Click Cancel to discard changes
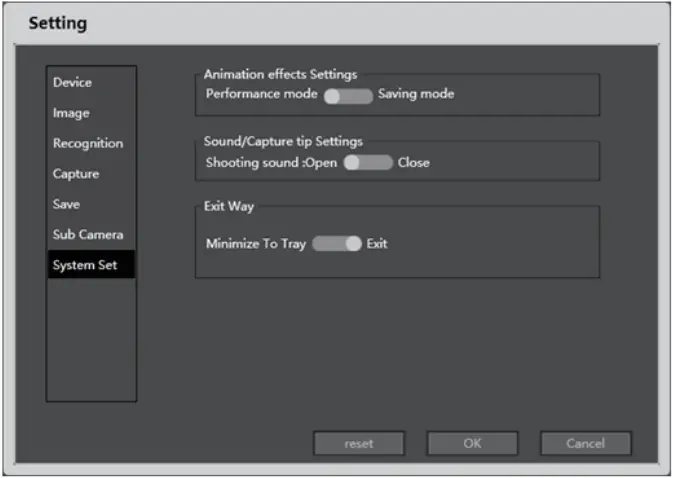This screenshot has width=673, height=478. tap(586, 443)
